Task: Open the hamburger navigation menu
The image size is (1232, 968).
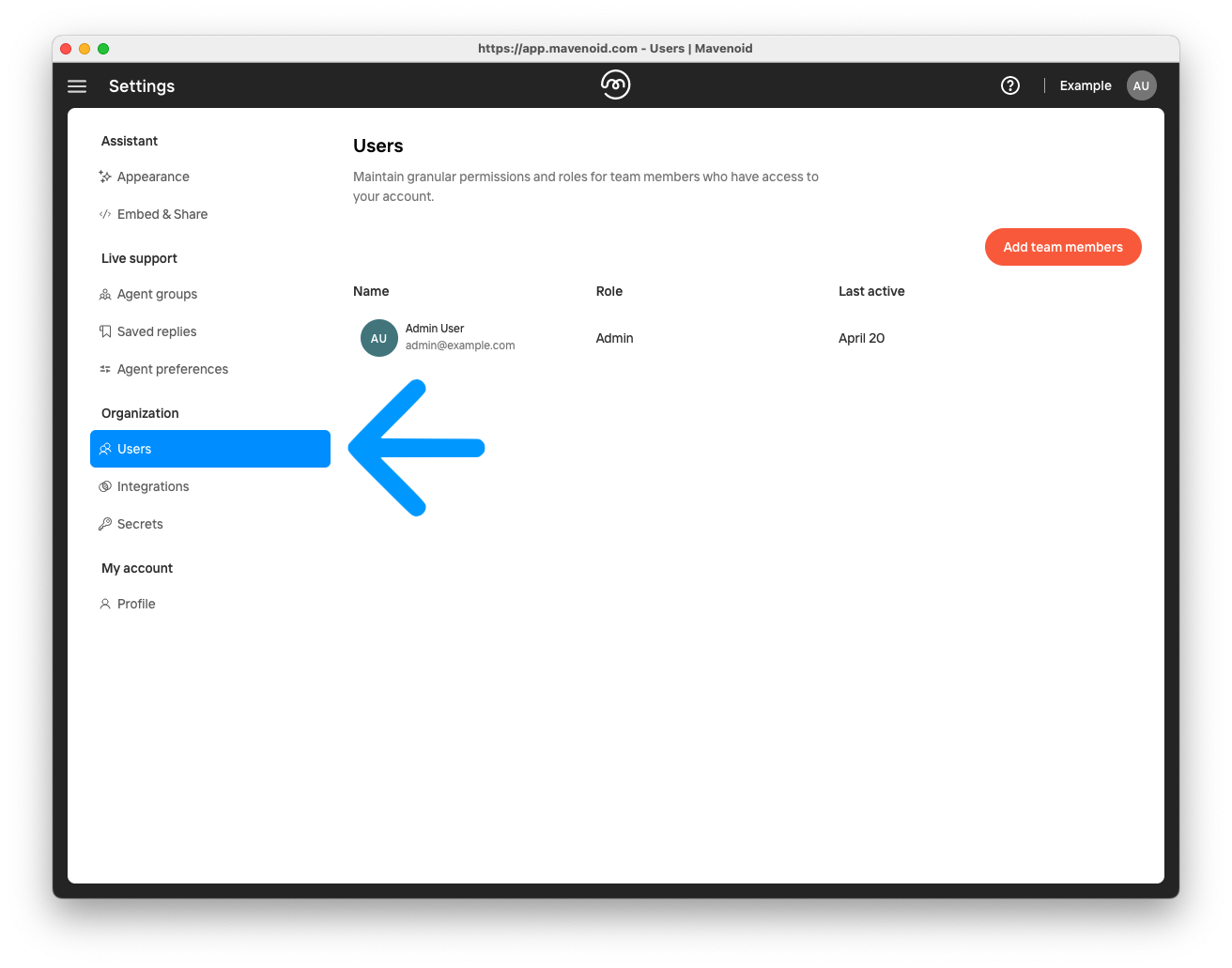Action: point(77,86)
